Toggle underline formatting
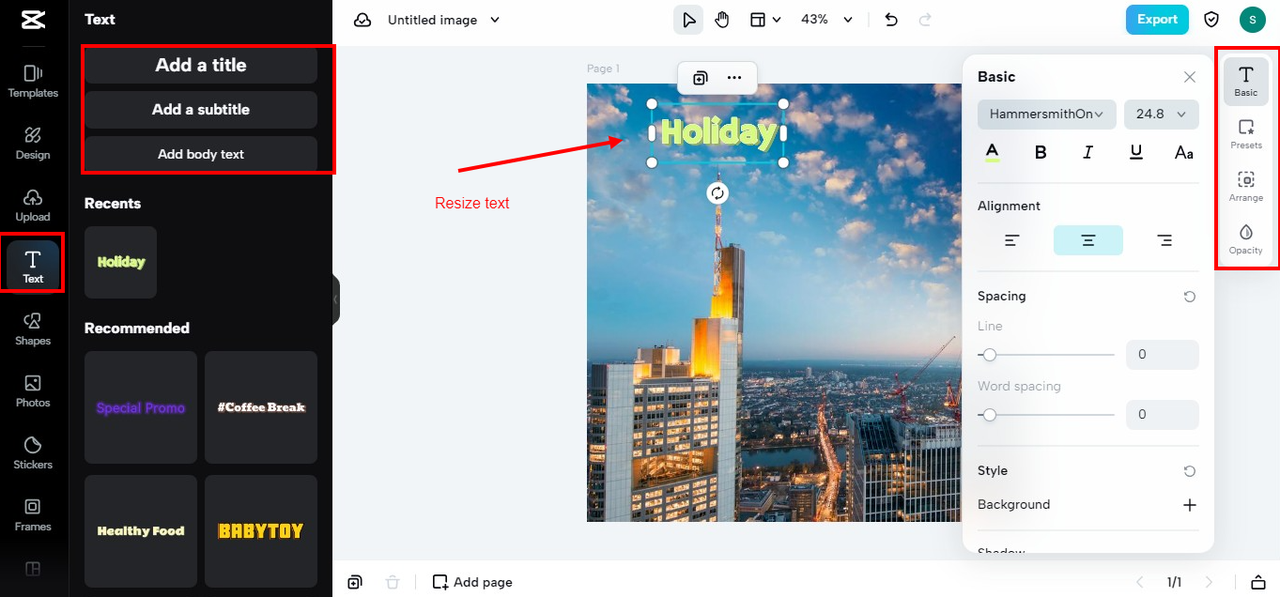The image size is (1280, 597). coord(1136,152)
